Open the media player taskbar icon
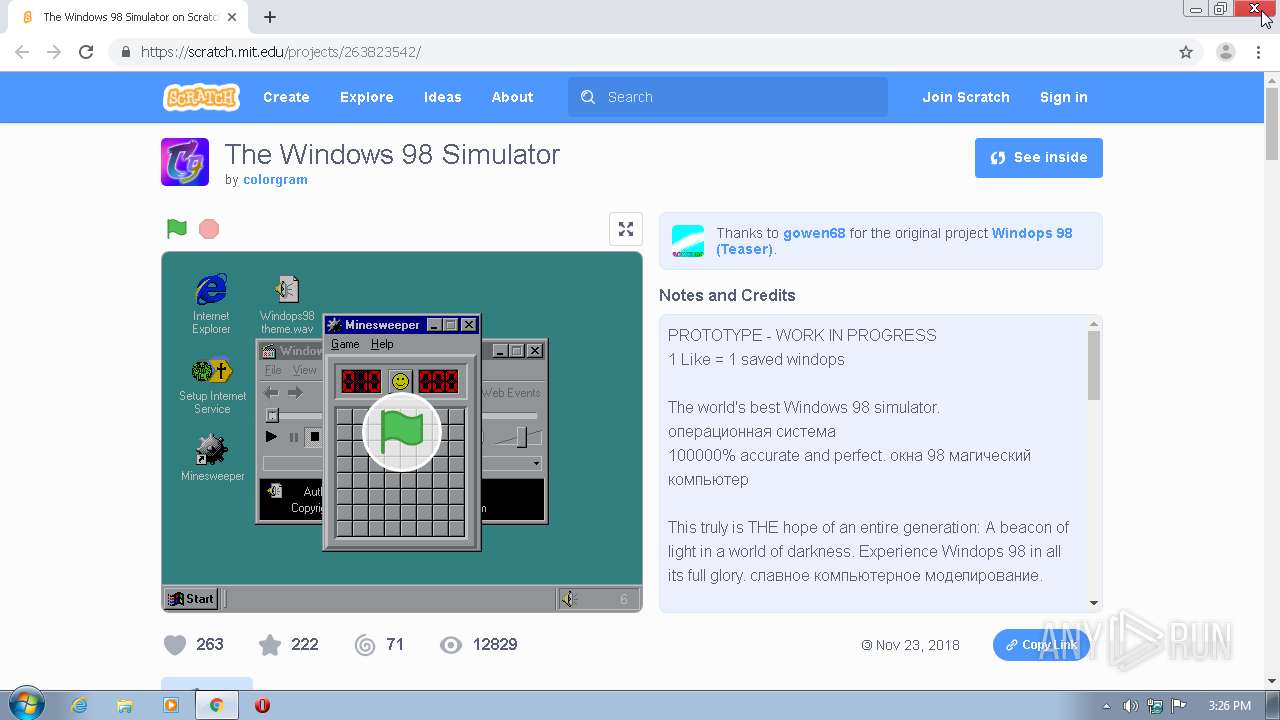This screenshot has height=720, width=1280. (x=170, y=705)
